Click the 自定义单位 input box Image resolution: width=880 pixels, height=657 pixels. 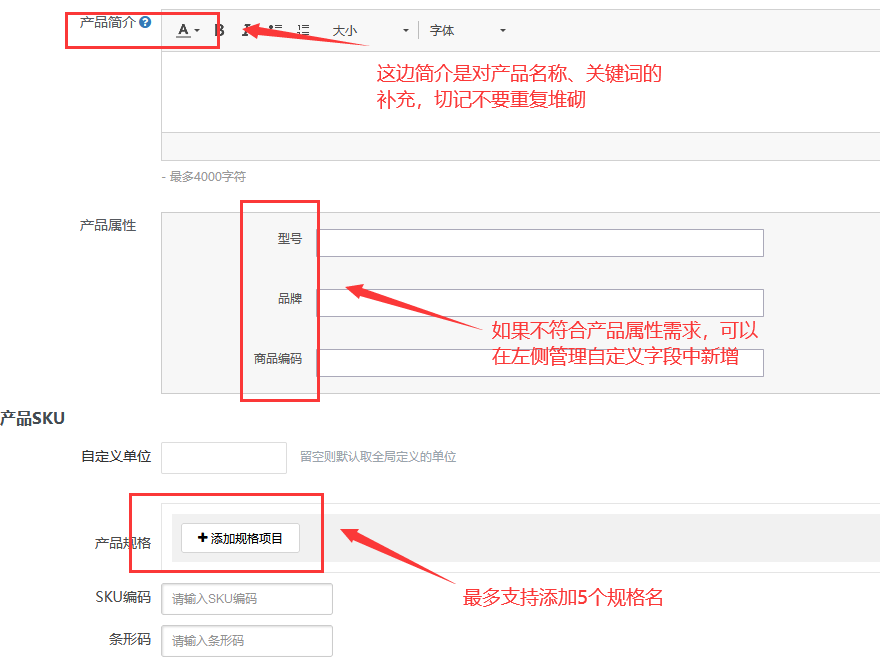tap(224, 458)
